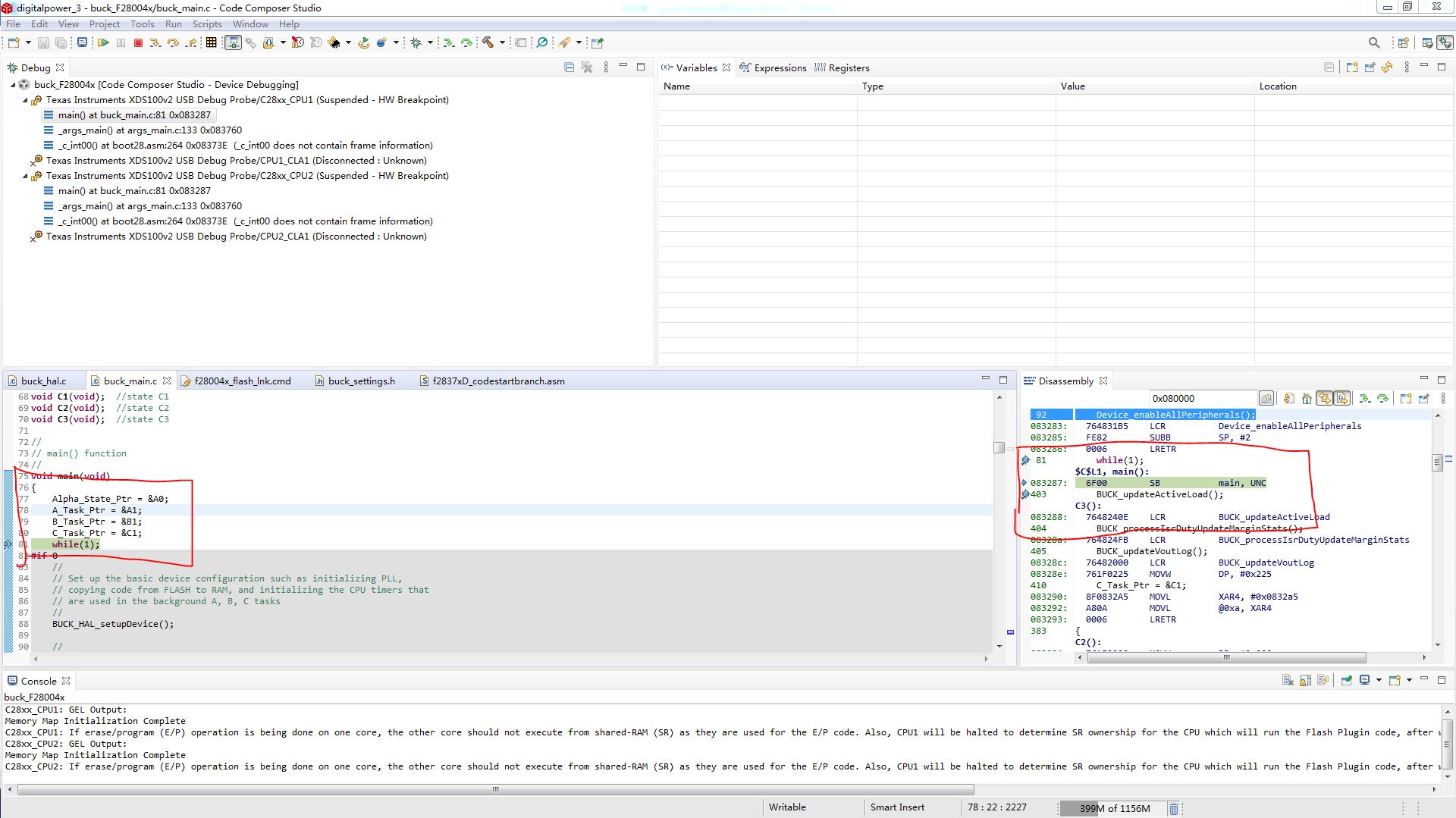Collapse the buck_F28004x debug tree node

[x=13, y=85]
